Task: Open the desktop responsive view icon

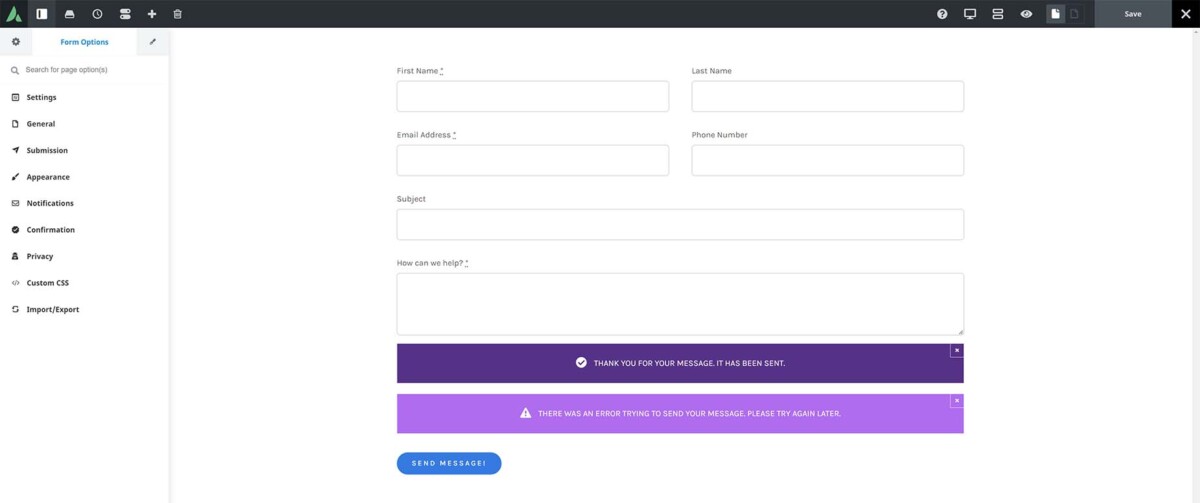Action: coord(970,14)
